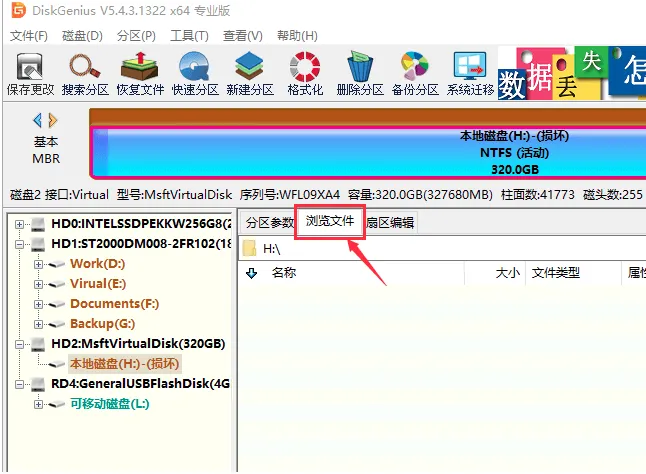The height and width of the screenshot is (474, 646).
Task: Expand the Backup(G:) tree node
Action: point(38,324)
